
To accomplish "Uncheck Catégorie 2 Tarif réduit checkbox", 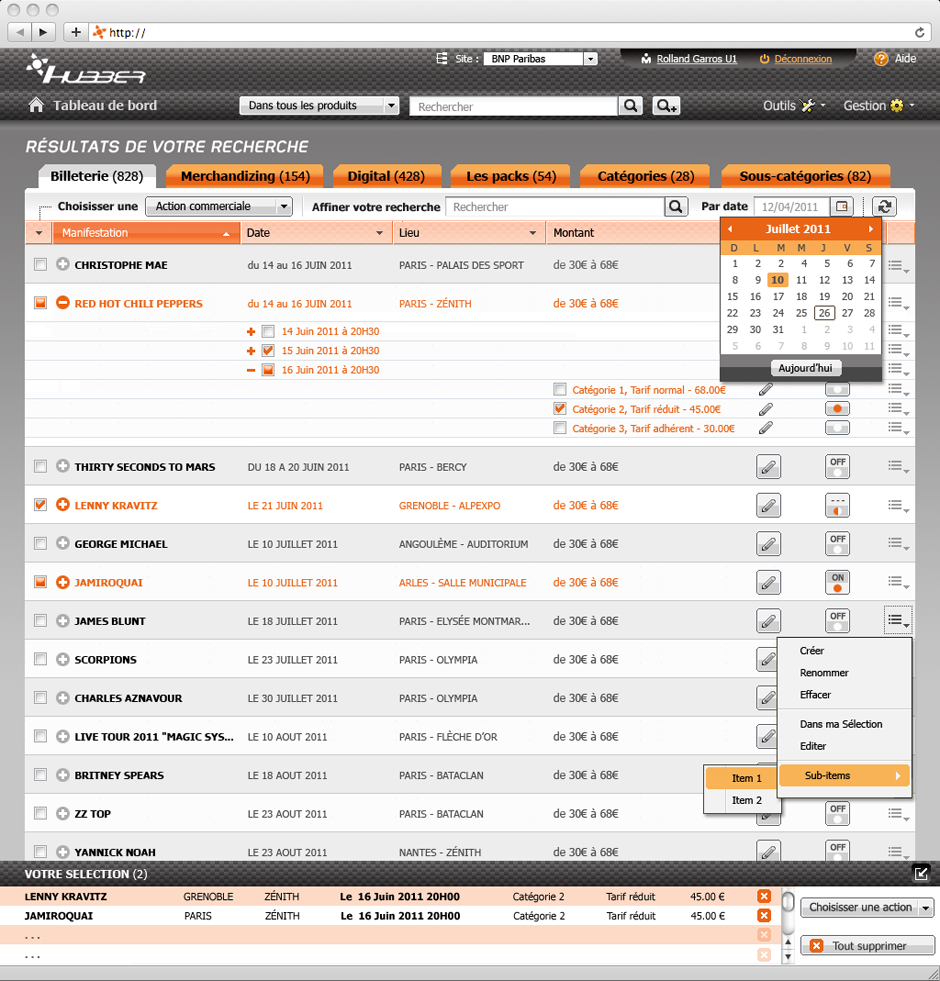I will (x=560, y=409).
